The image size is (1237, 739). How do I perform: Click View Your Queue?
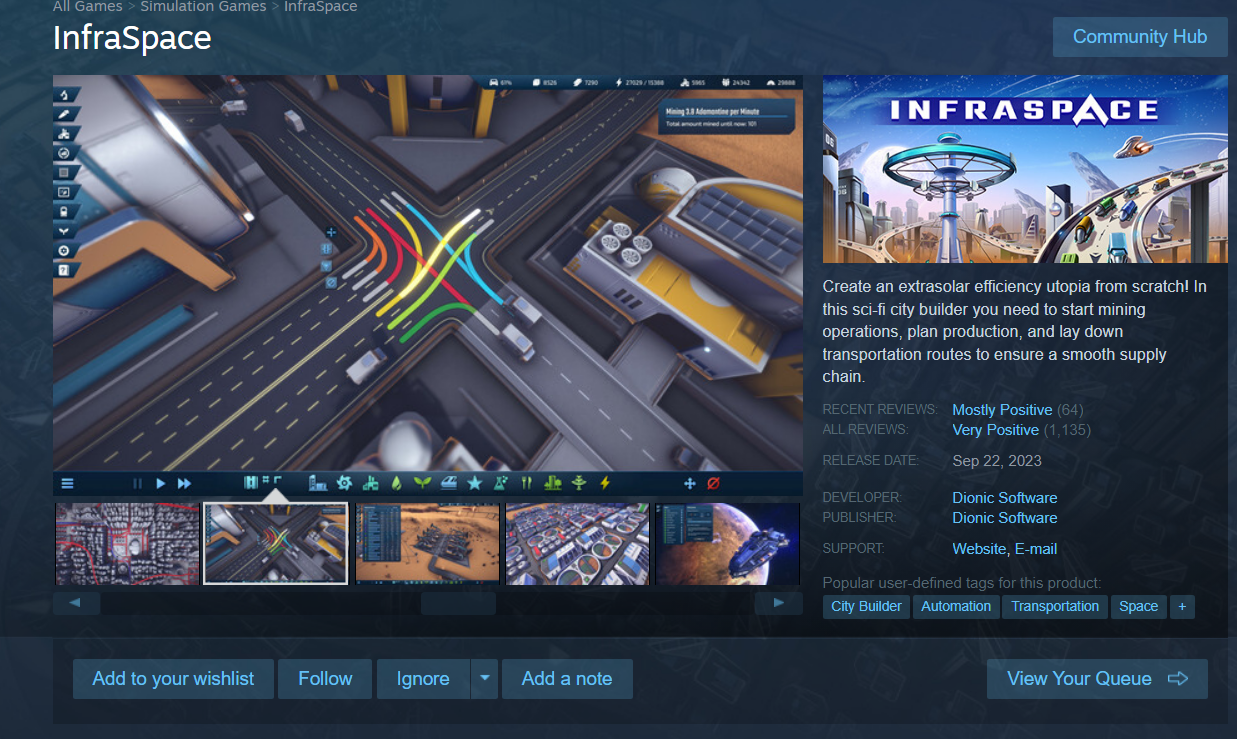coord(1097,679)
